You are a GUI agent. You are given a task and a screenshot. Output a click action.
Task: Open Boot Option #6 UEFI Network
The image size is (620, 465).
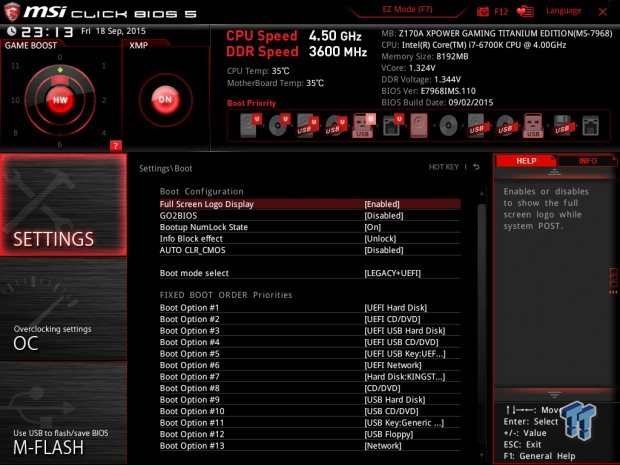310,365
